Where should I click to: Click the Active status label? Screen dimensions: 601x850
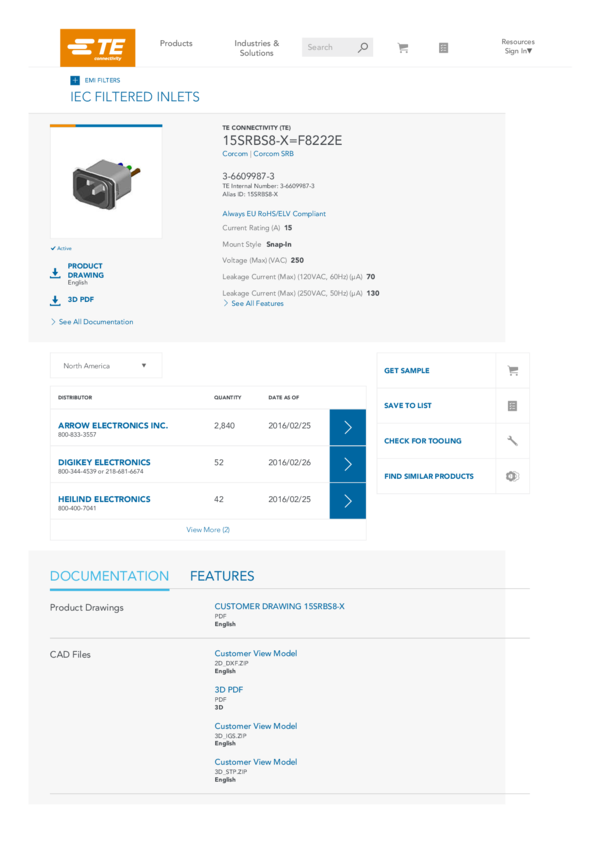[x=61, y=248]
